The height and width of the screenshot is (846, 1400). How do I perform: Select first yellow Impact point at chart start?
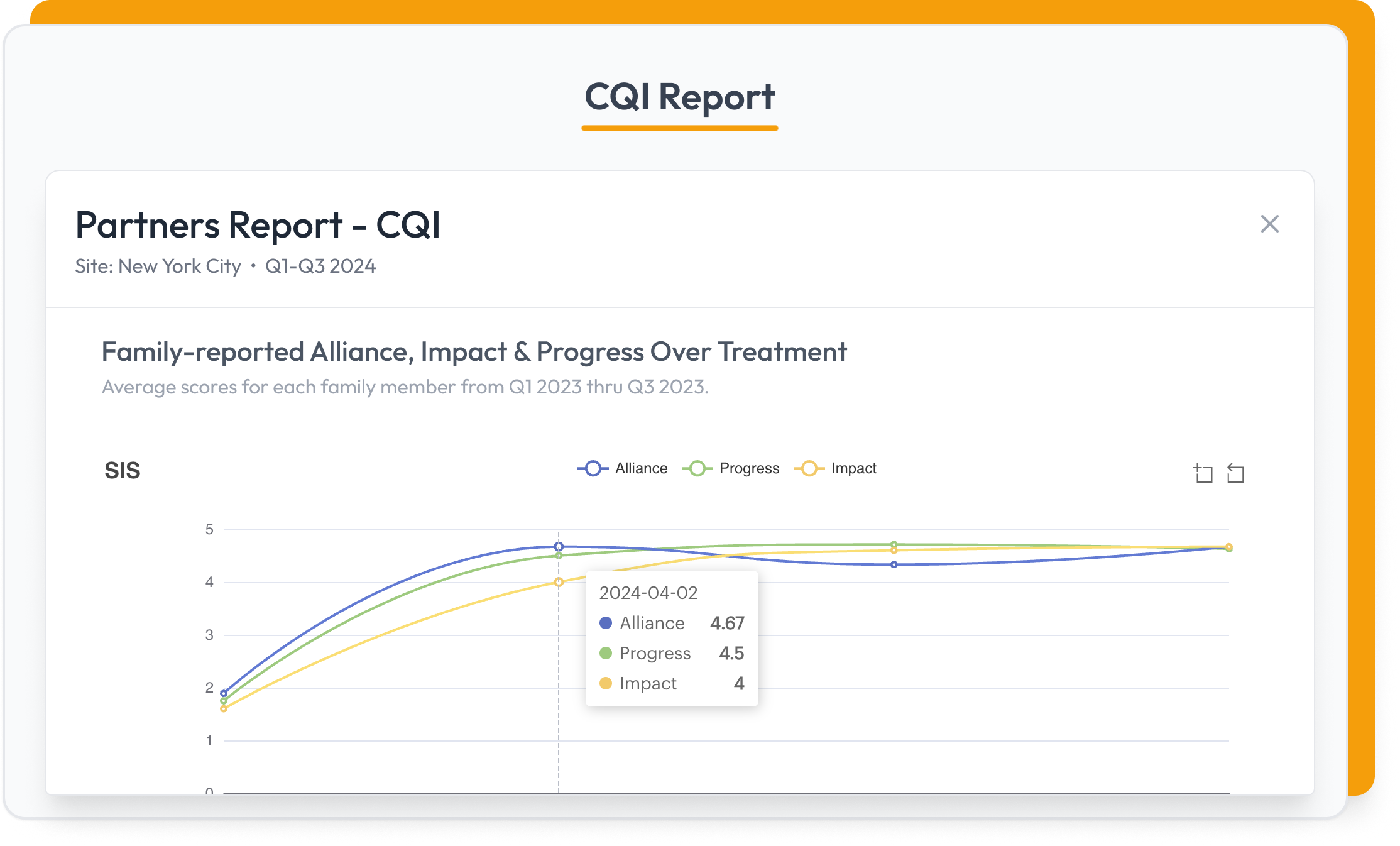tap(224, 709)
